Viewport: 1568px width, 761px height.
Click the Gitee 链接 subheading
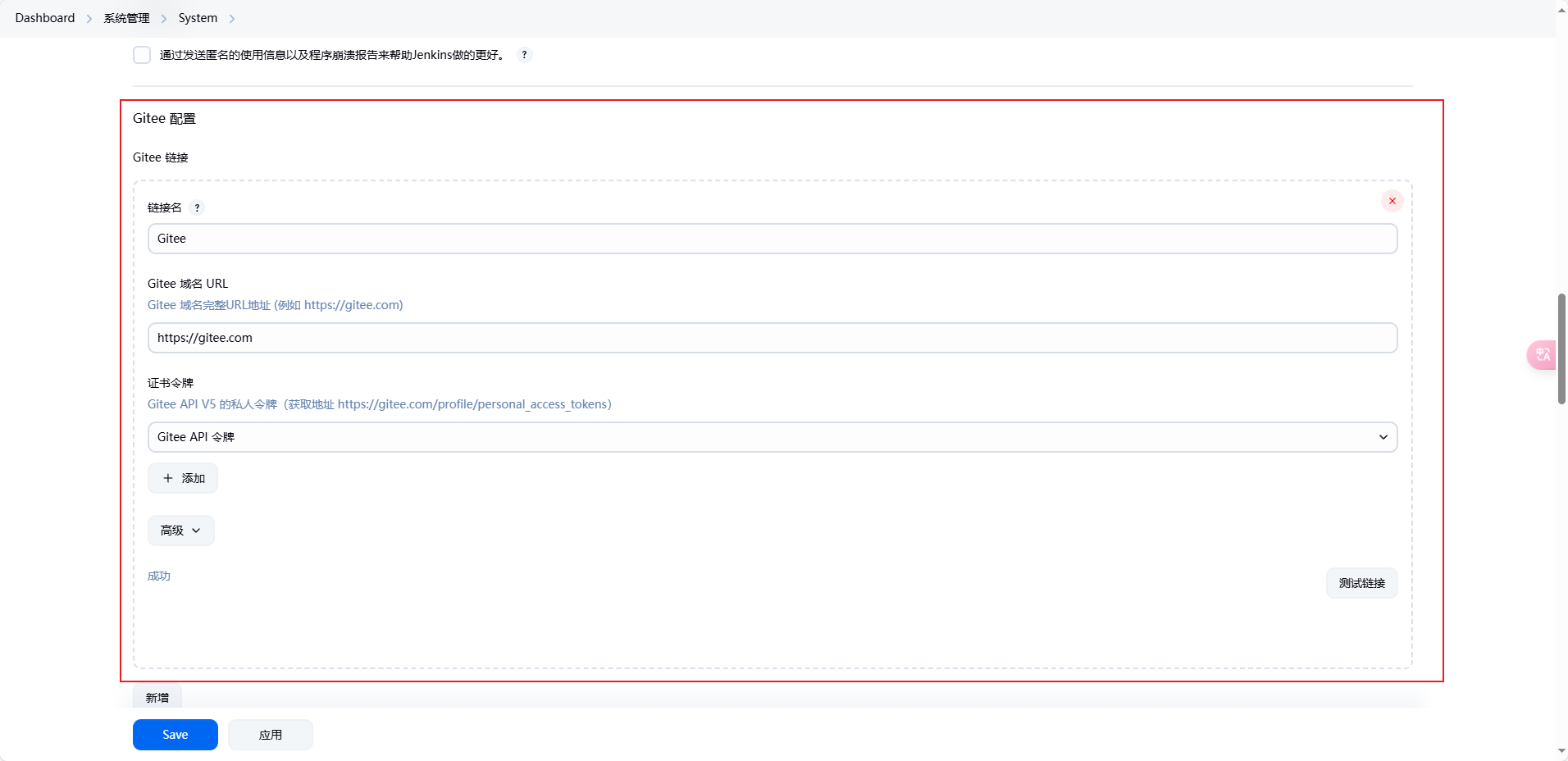pos(161,157)
